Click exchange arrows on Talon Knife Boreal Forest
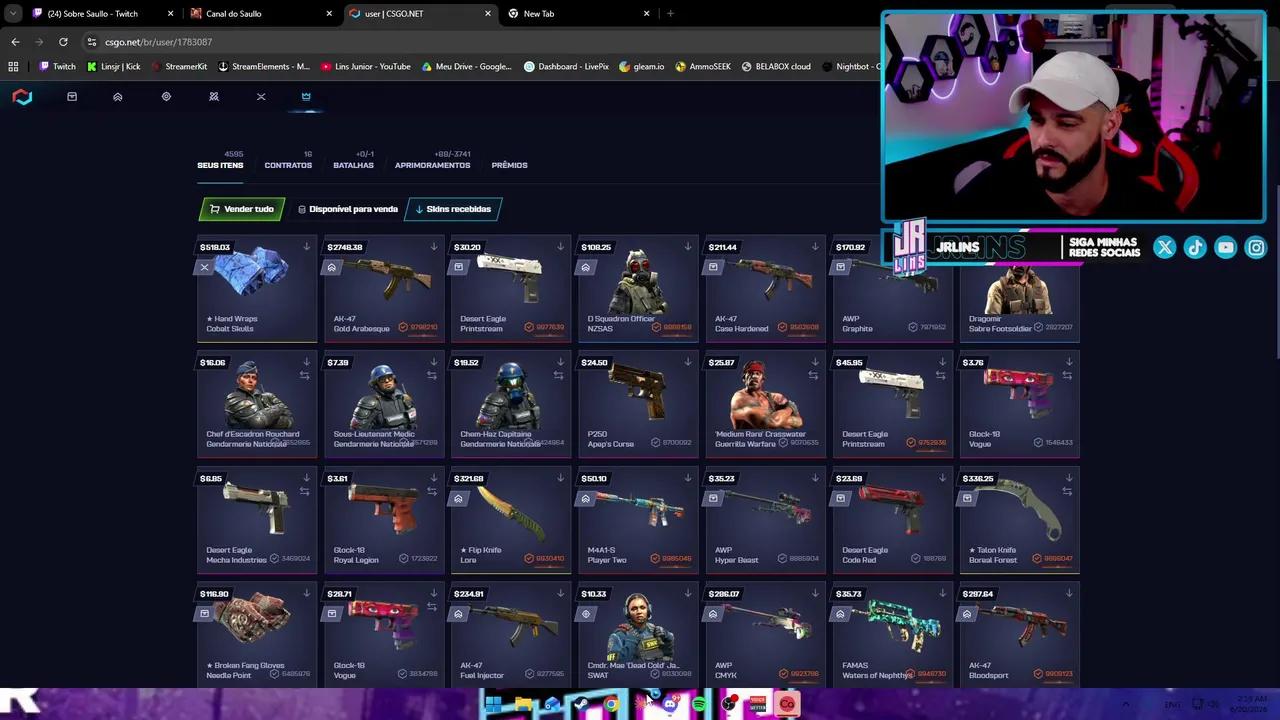Screen dimensions: 1280x720 coord(1067,491)
